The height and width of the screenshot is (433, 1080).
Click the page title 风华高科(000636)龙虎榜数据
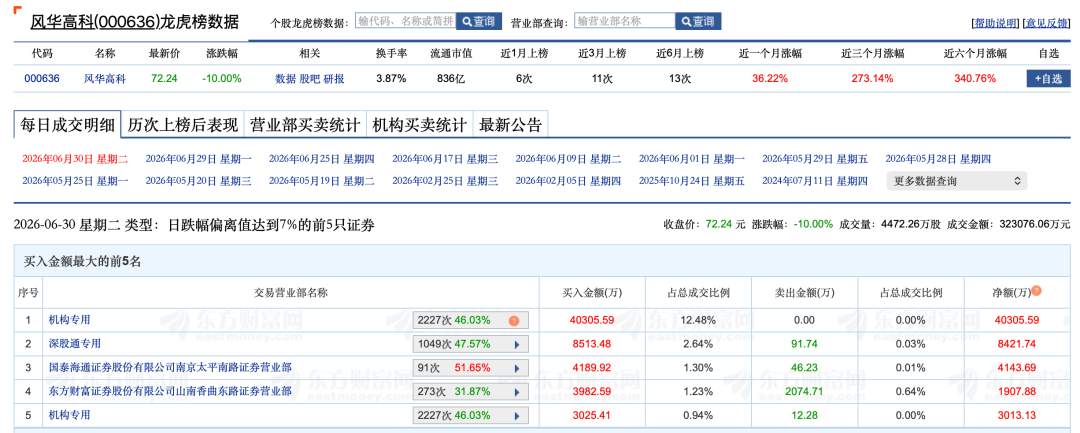[x=135, y=21]
